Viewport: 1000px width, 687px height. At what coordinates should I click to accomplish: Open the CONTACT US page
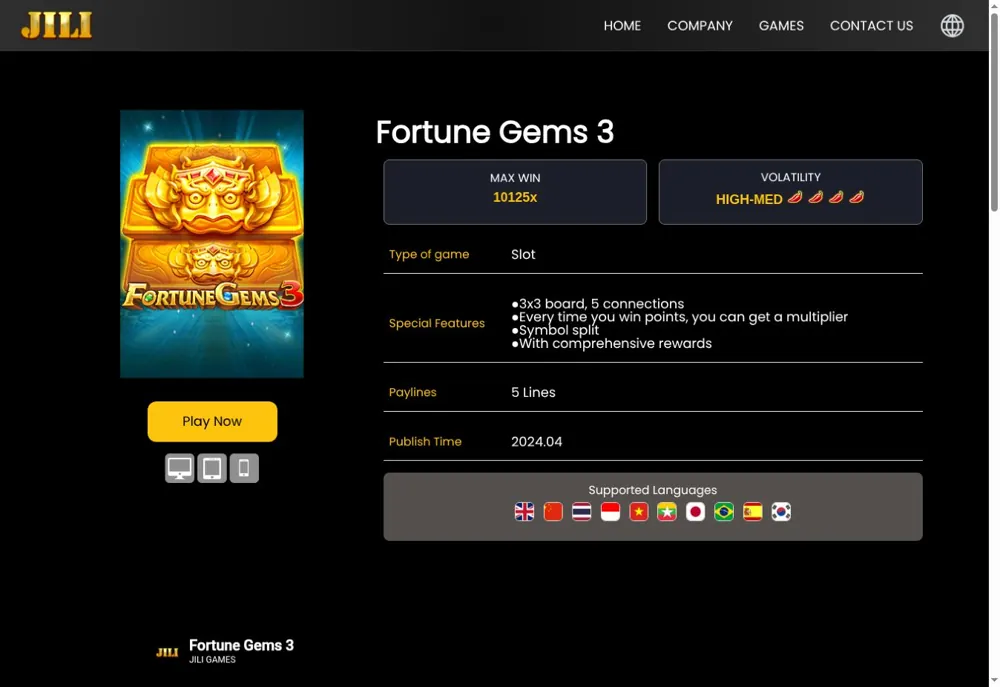[x=871, y=26]
